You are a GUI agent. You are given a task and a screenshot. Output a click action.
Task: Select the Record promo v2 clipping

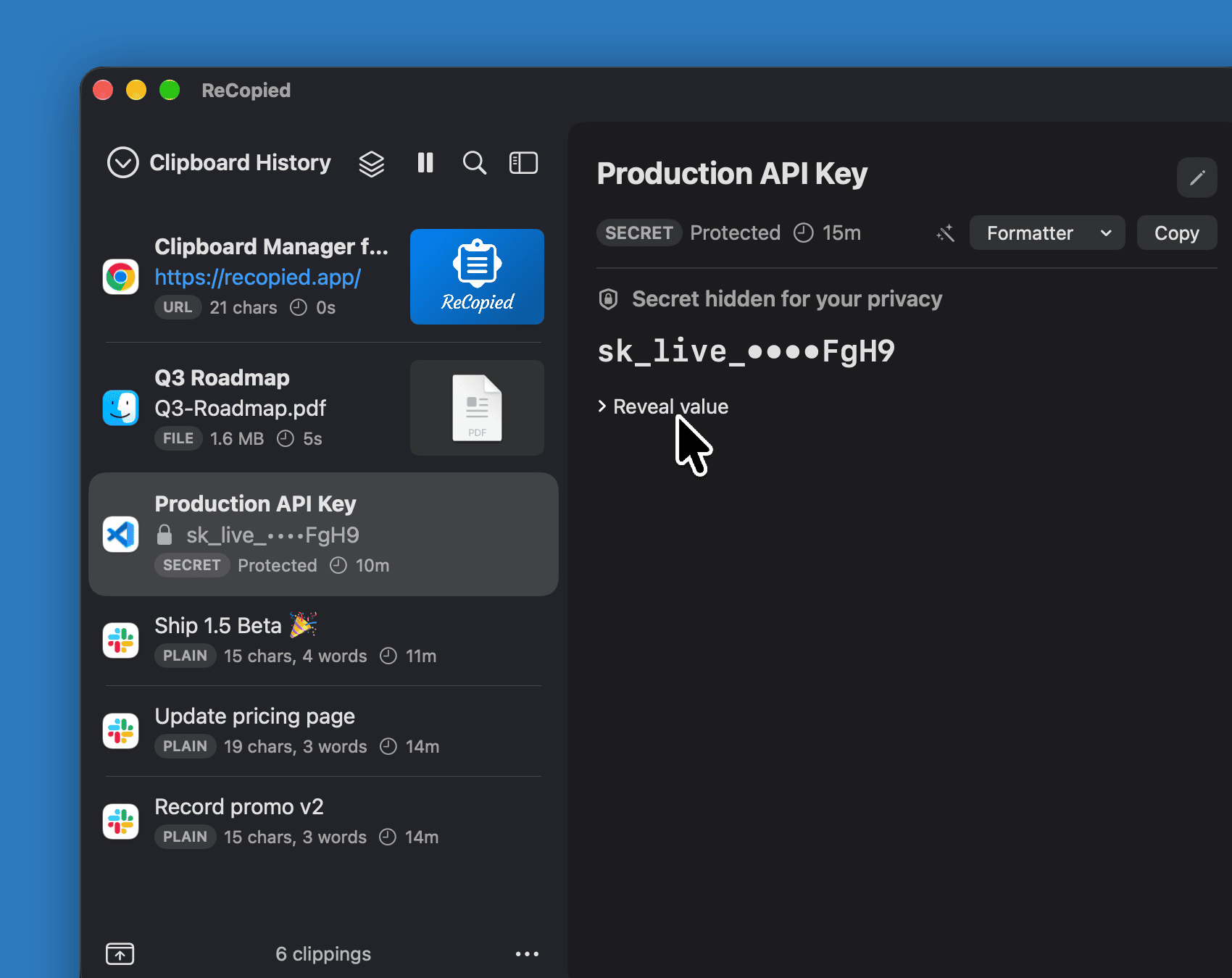tap(323, 822)
